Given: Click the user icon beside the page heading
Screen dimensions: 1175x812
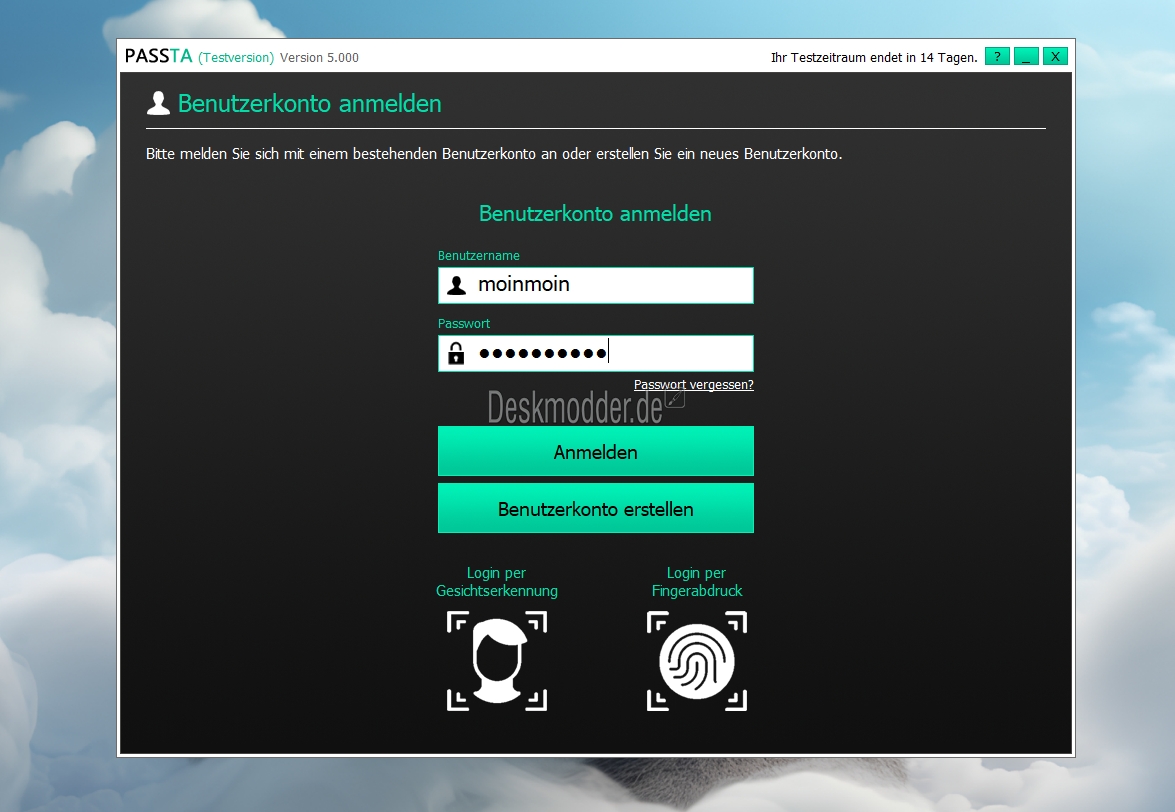Looking at the screenshot, I should tap(158, 103).
